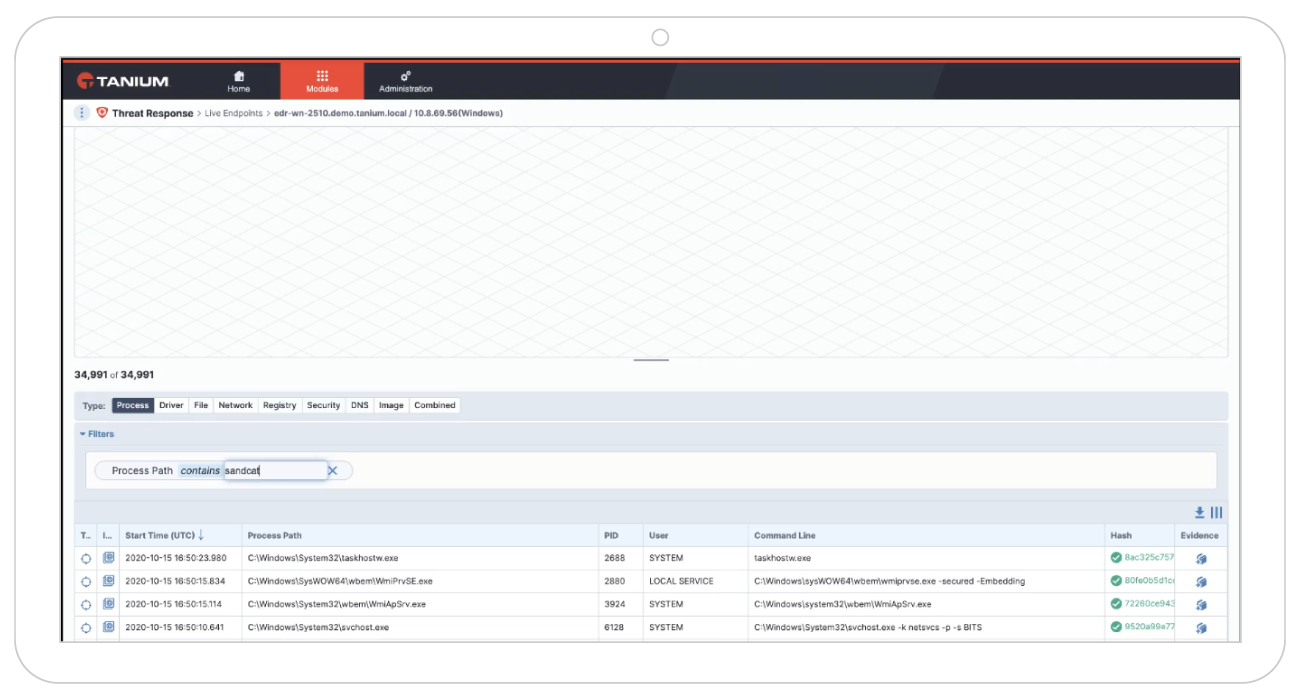This screenshot has width=1300, height=700.
Task: Sort by Process Path column
Action: point(420,535)
